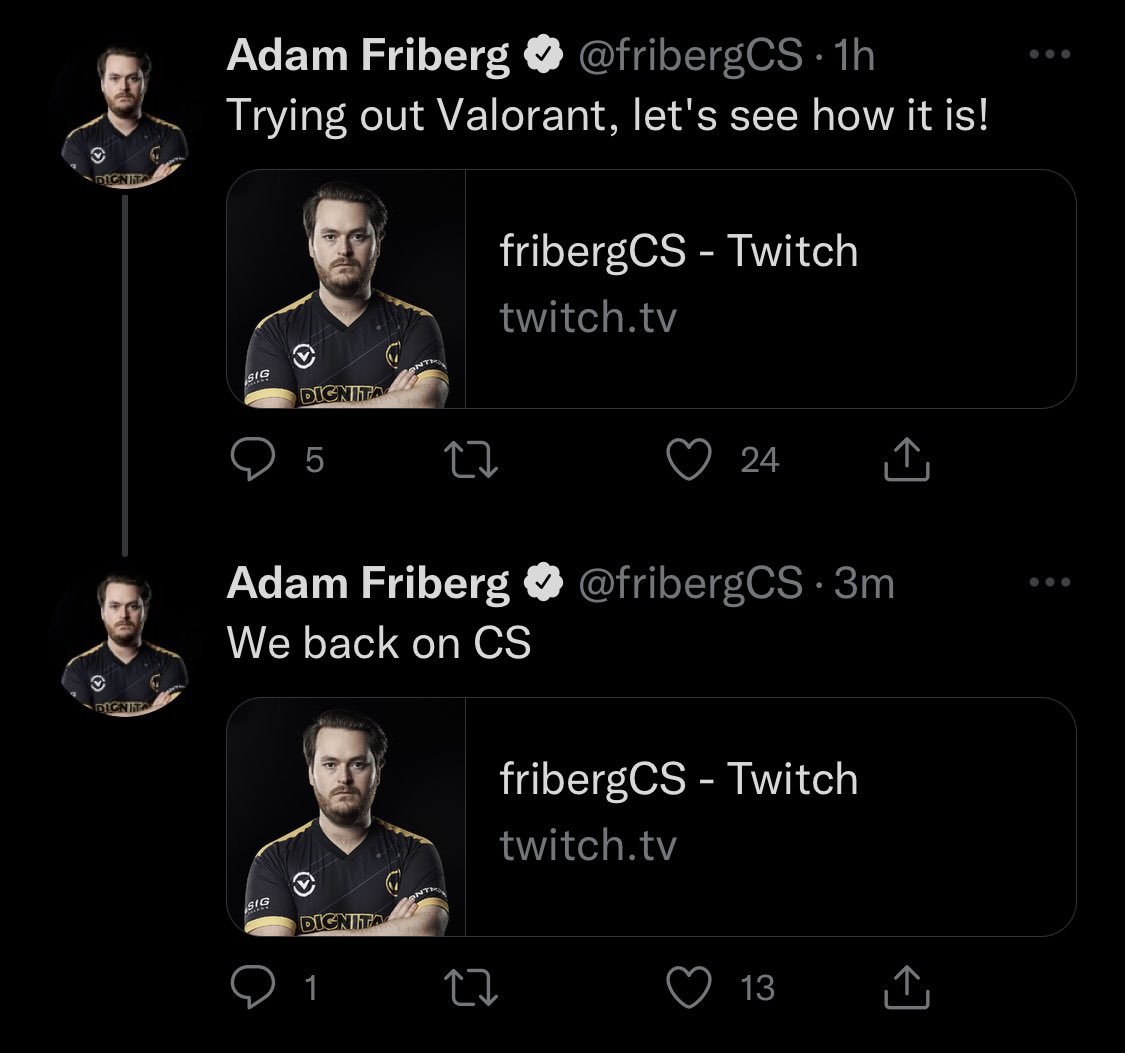Open more options for 'We back on CS' tweet
The image size is (1125, 1053).
click(x=1049, y=583)
